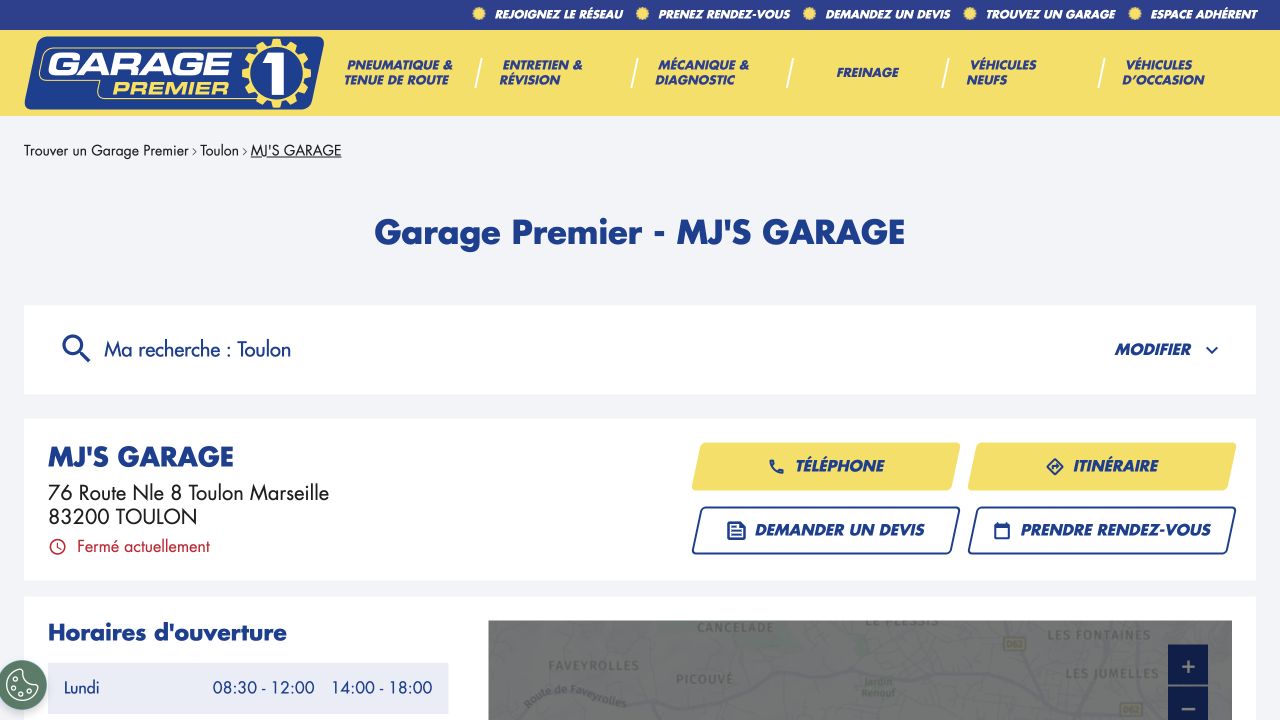
Task: Click the Fermé actuellement status text
Action: [x=143, y=547]
